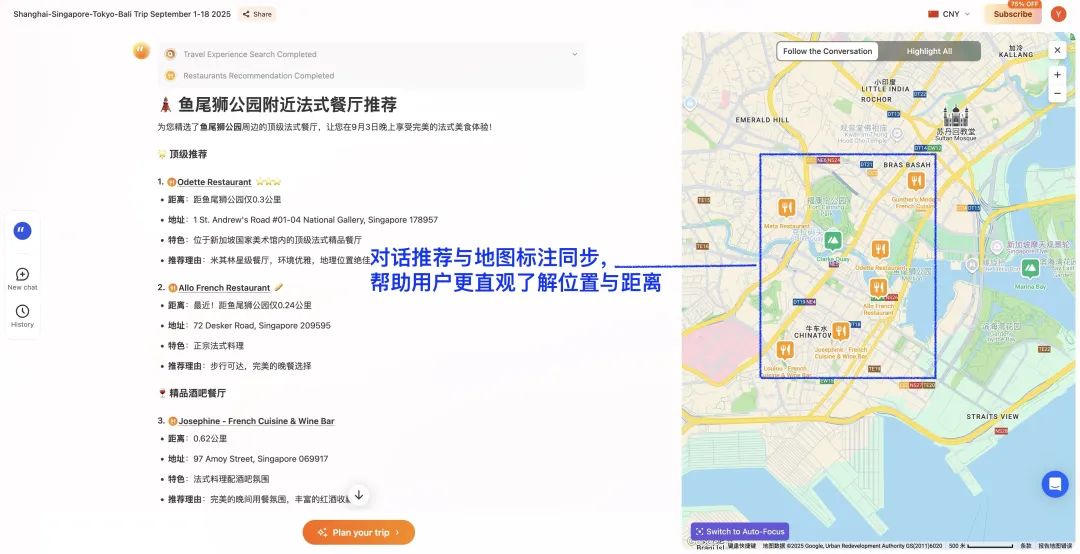
Task: Click the Marina Bay green landmark pin
Action: point(1030,267)
